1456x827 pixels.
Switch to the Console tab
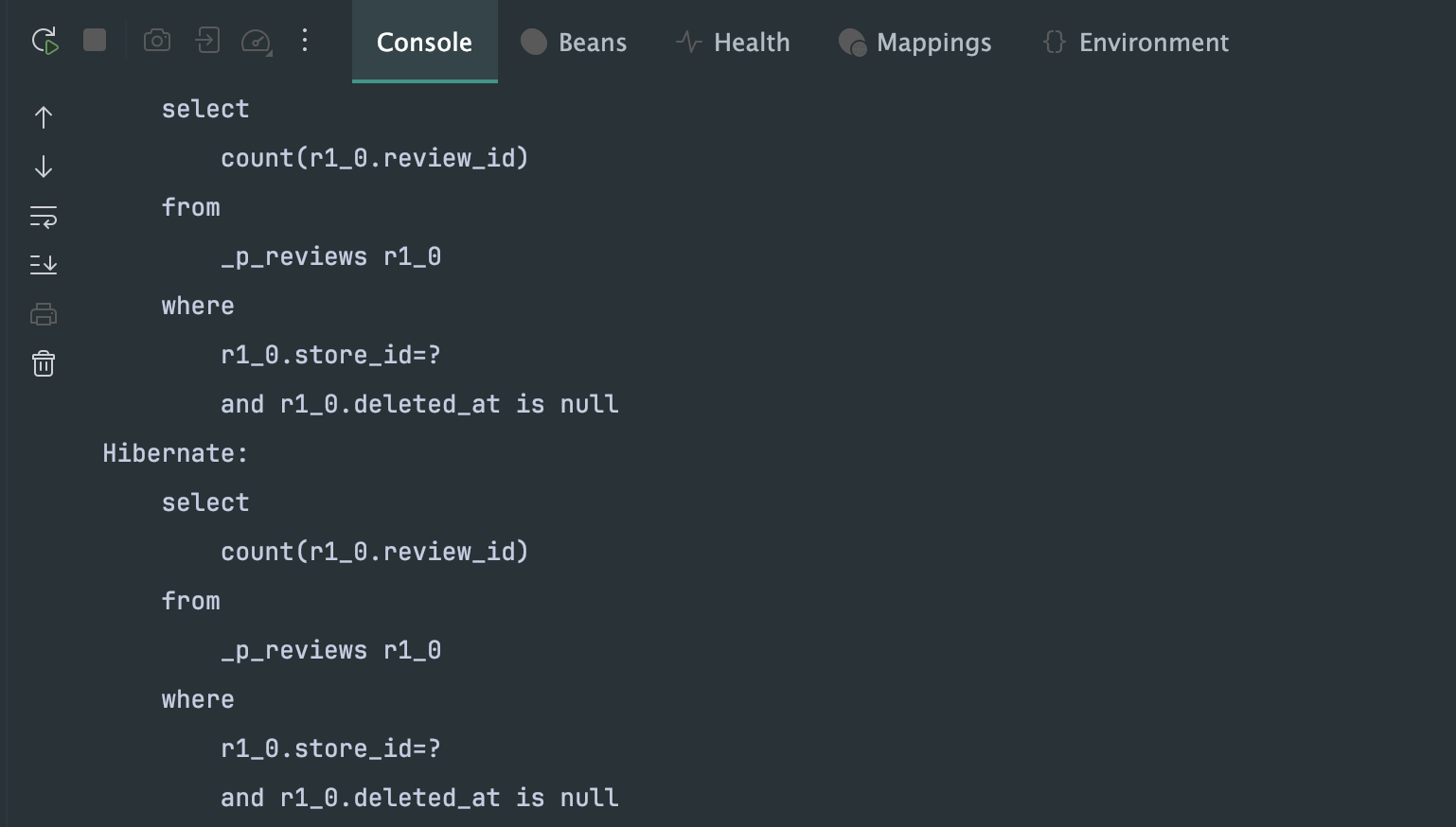click(x=424, y=42)
